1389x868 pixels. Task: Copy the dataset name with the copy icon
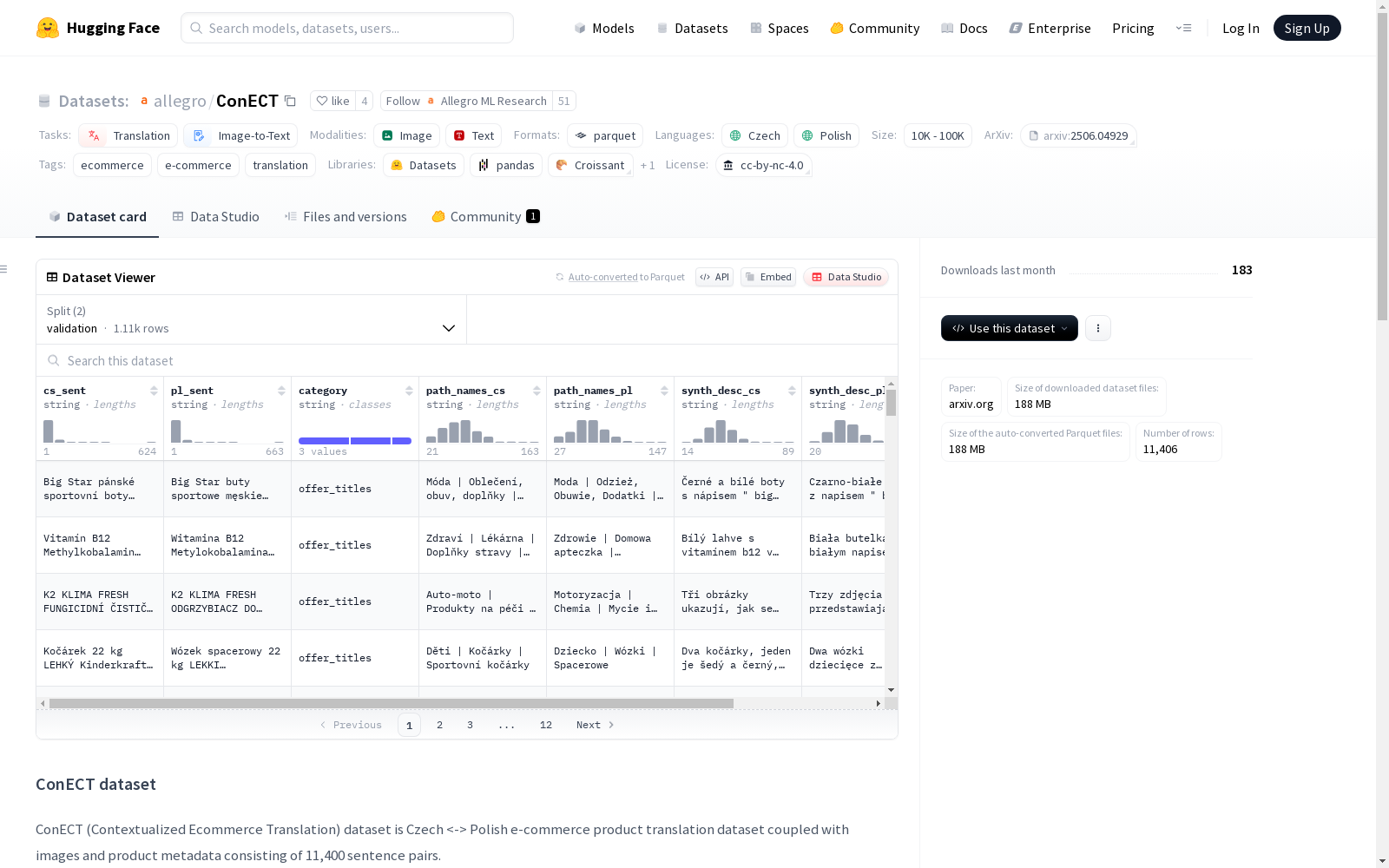pos(291,101)
